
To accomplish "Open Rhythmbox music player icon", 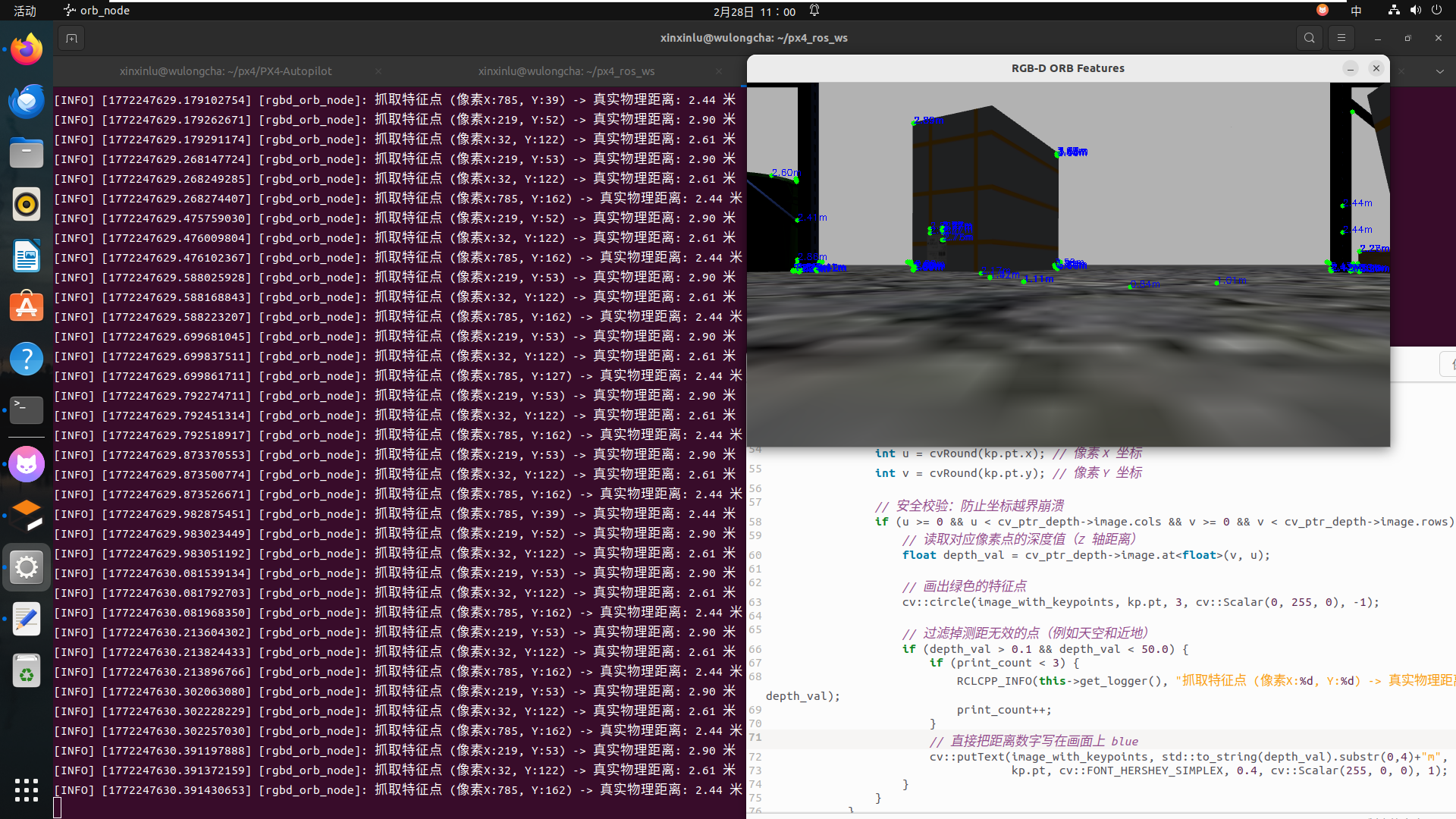I will click(27, 205).
